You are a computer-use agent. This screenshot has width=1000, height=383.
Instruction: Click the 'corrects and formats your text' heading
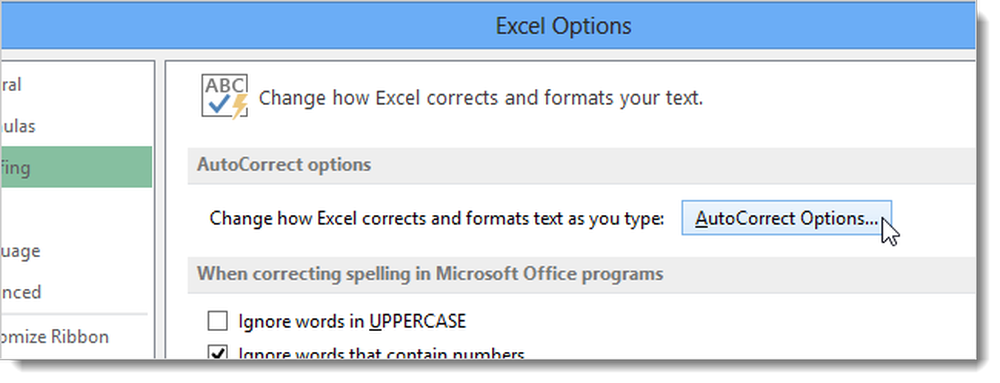point(480,98)
